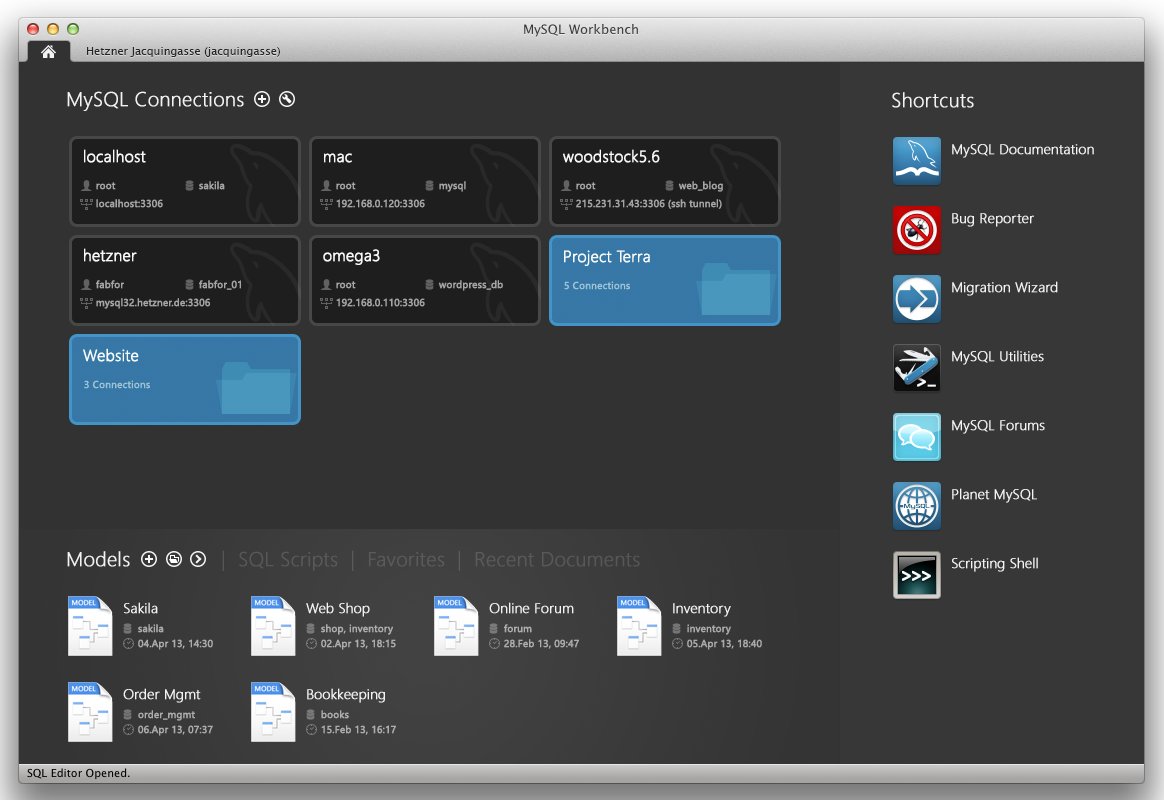1164x800 pixels.
Task: Click the Order Mgmt model name
Action: pyautogui.click(x=162, y=695)
